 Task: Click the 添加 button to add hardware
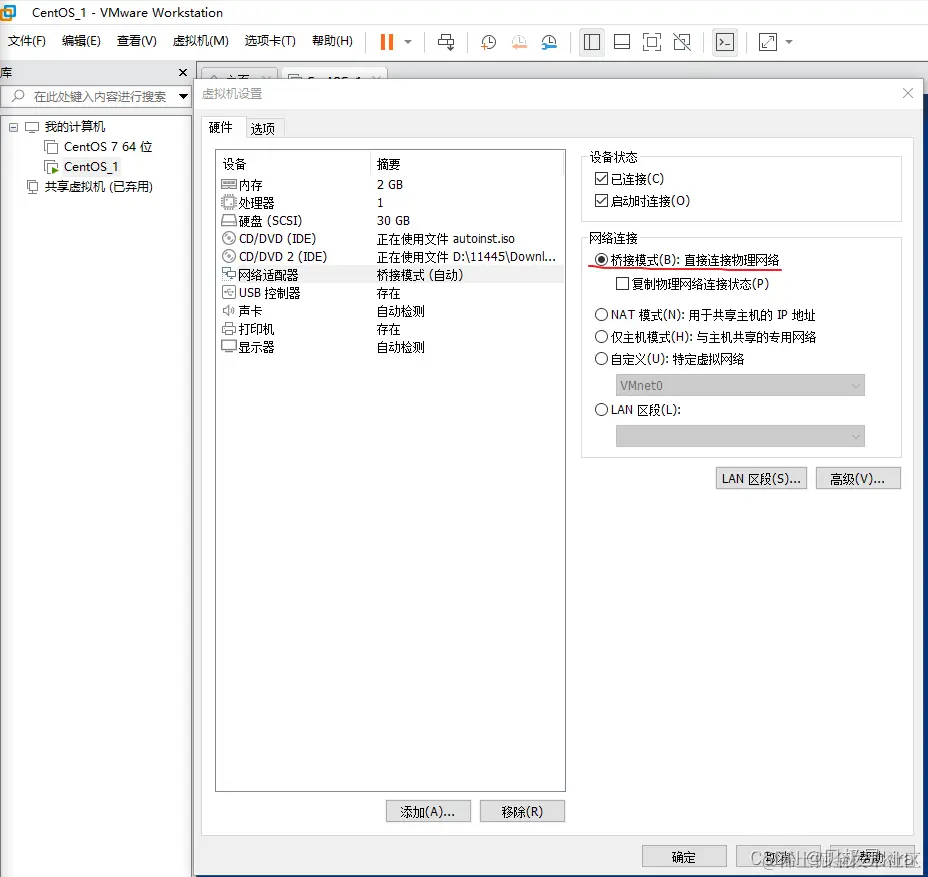(x=428, y=811)
